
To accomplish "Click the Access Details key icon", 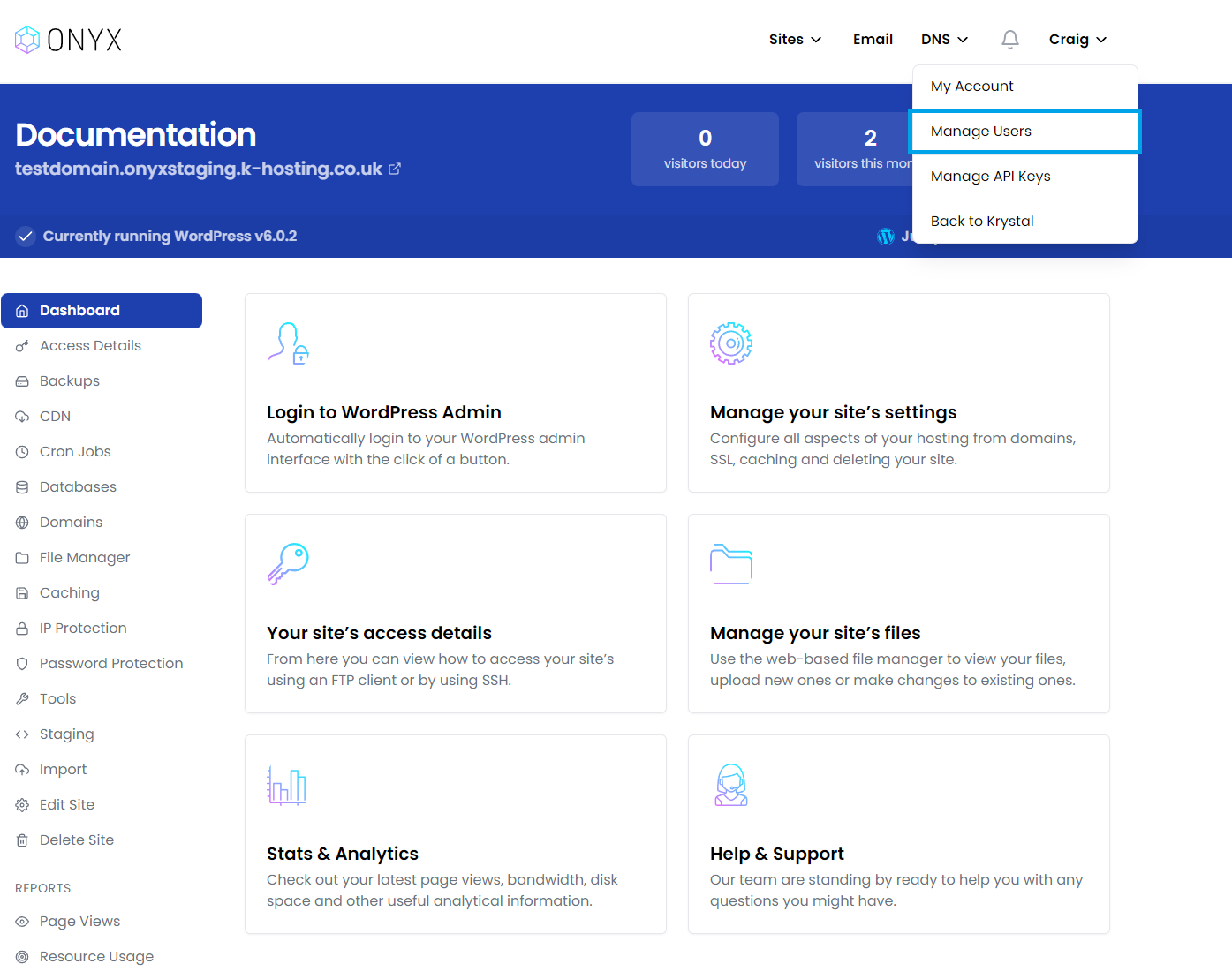I will [22, 346].
